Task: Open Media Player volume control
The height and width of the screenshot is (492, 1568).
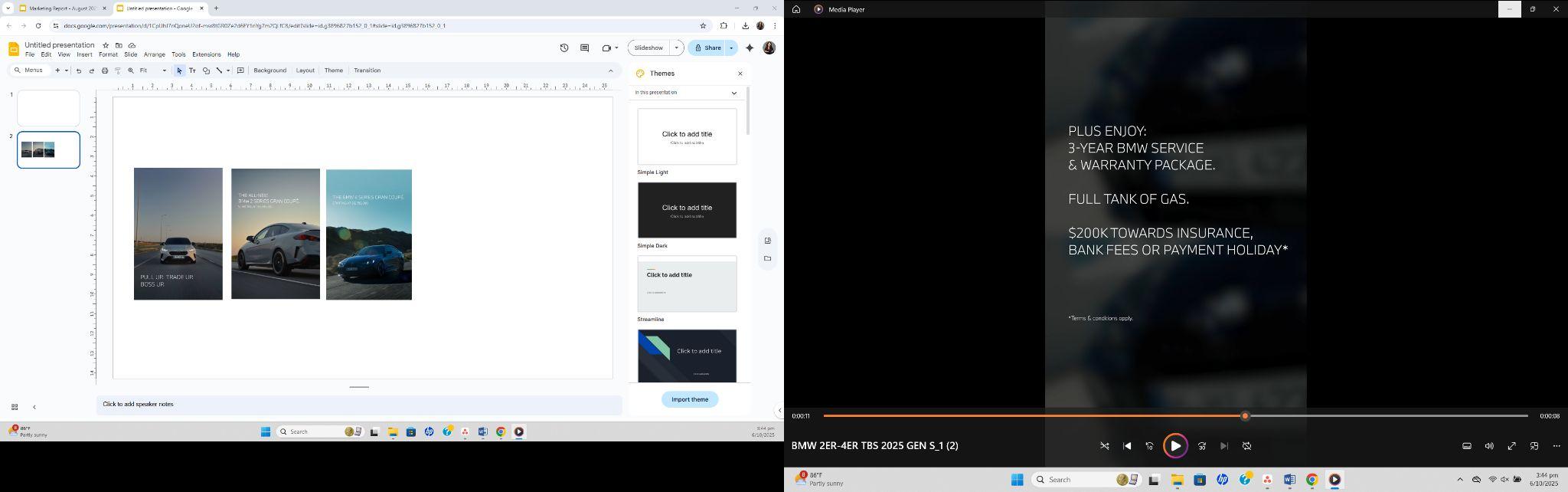Action: click(1489, 446)
